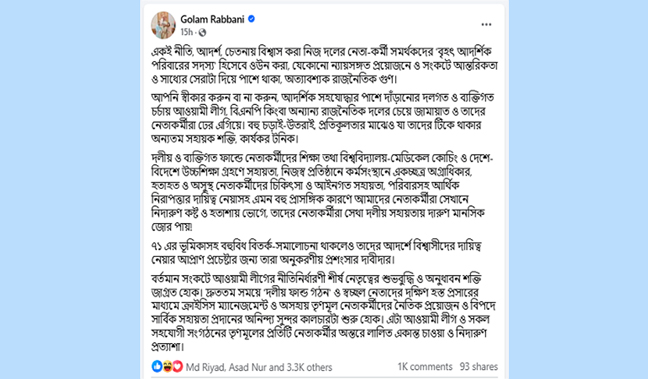Click the first paragraph starting 'একই নীতি'

(324, 65)
